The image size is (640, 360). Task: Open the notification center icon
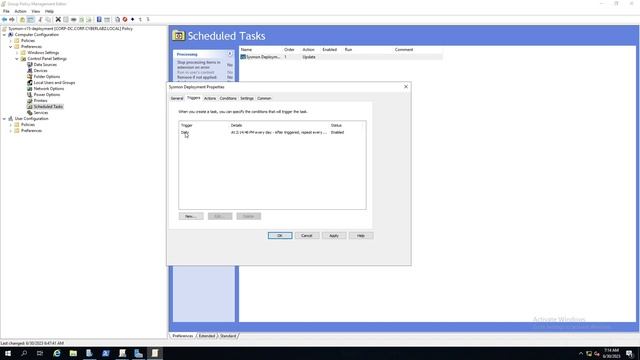click(x=630, y=353)
